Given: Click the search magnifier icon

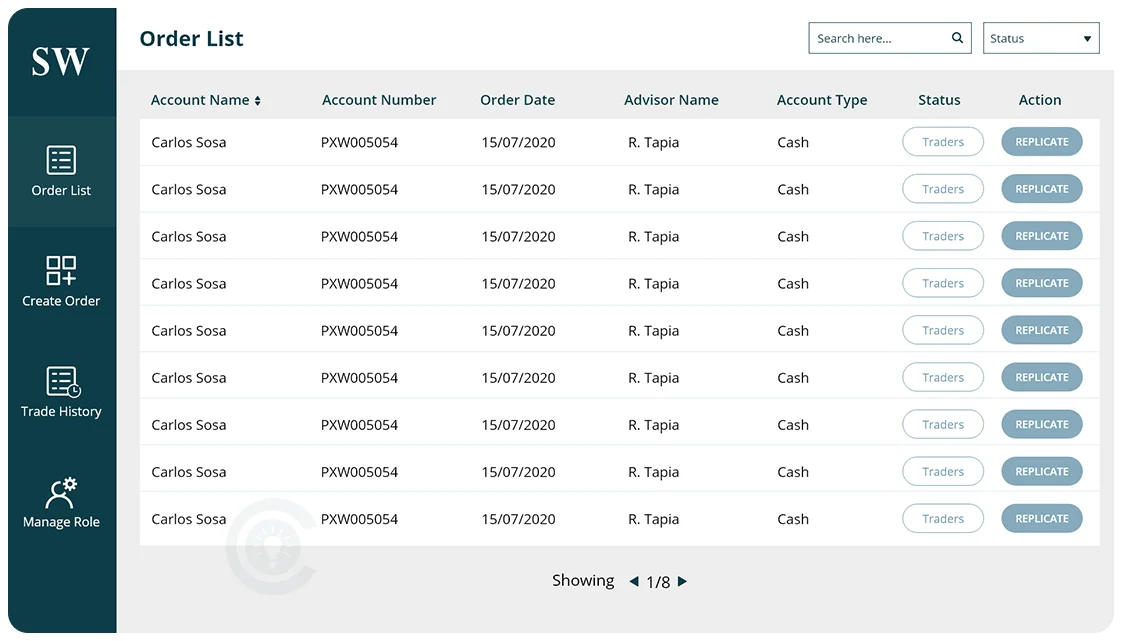Looking at the screenshot, I should tap(957, 38).
